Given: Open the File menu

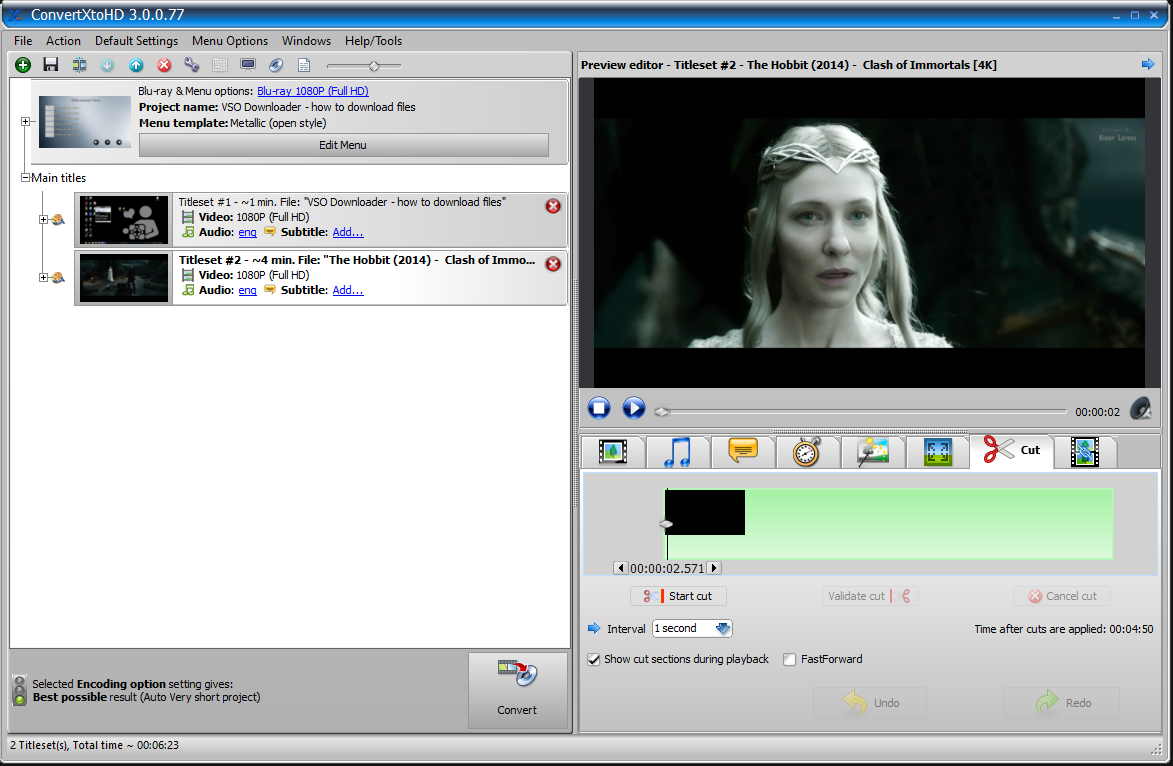Looking at the screenshot, I should [23, 41].
